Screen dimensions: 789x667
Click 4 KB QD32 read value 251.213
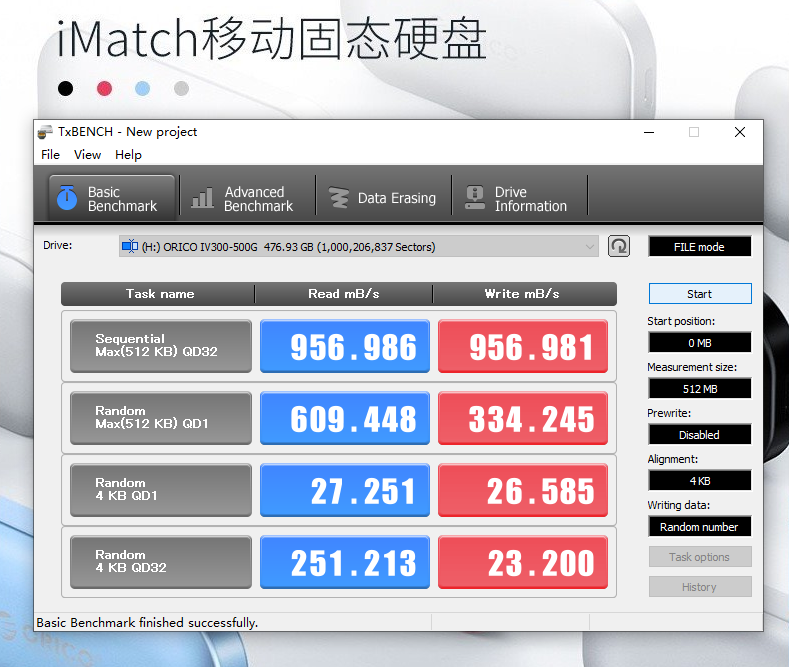pyautogui.click(x=345, y=562)
